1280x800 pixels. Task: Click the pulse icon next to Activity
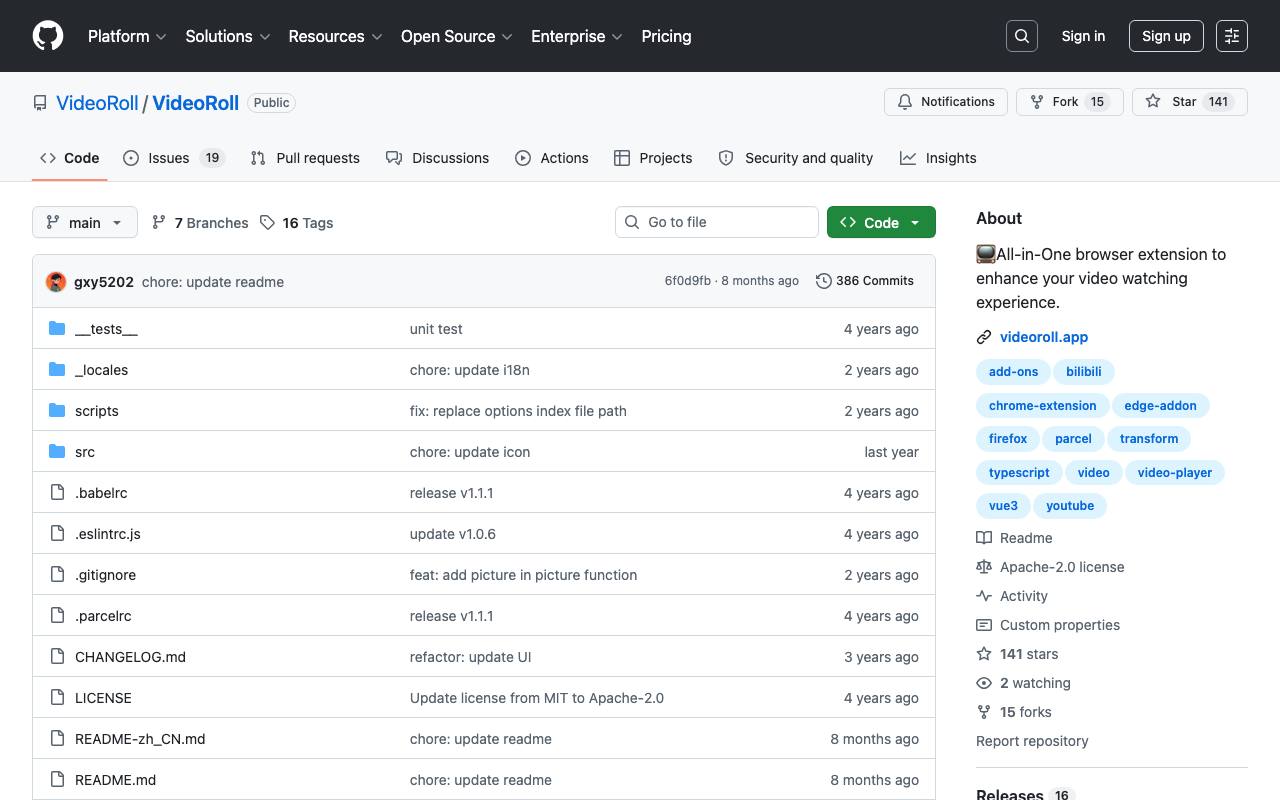point(984,596)
